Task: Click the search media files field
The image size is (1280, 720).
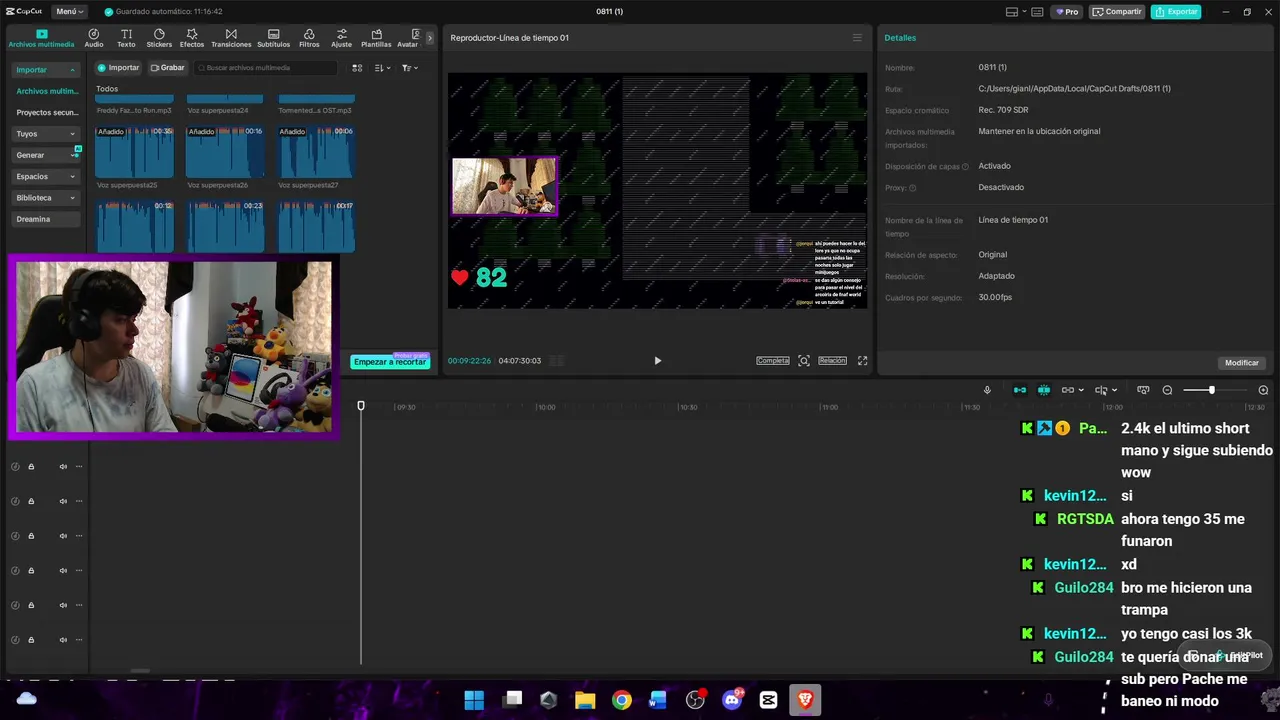Action: click(266, 68)
